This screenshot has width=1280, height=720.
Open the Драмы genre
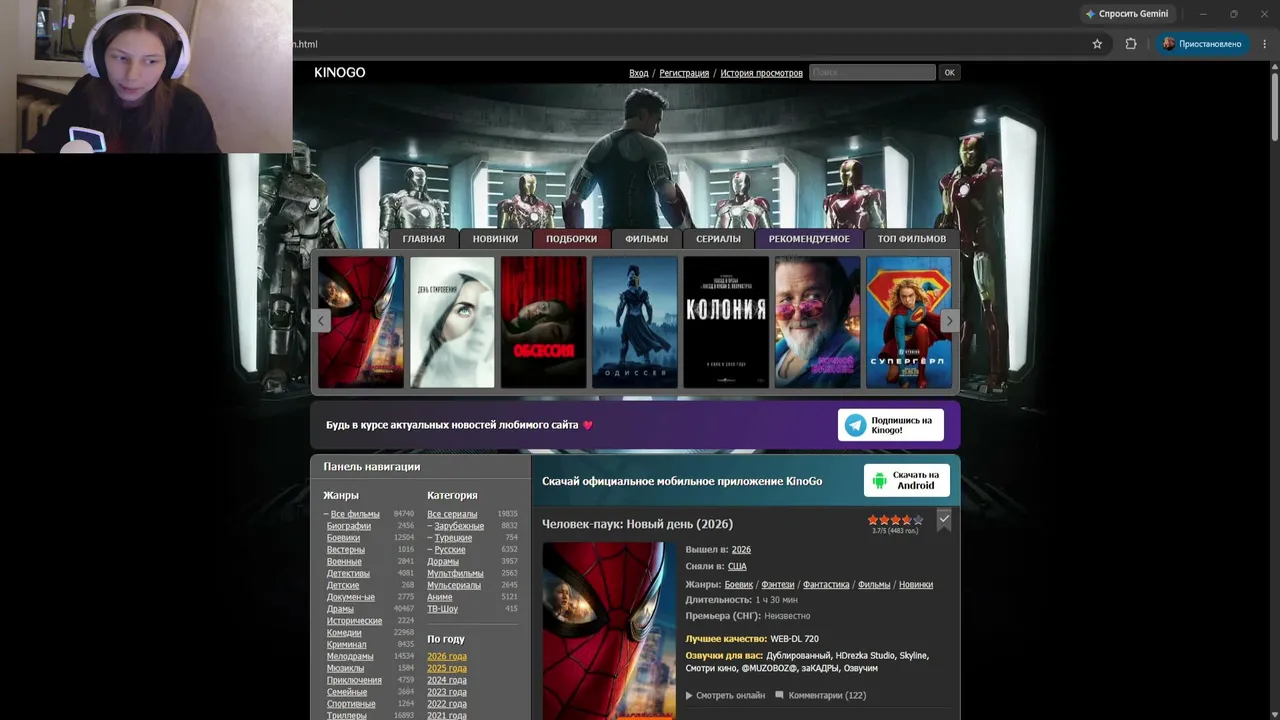coord(340,610)
